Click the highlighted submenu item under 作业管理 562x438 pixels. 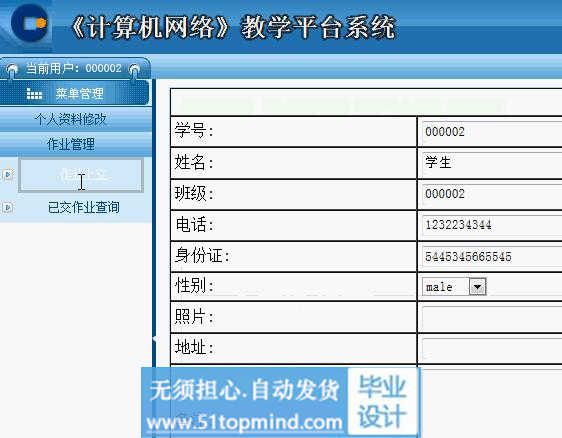tap(81, 175)
